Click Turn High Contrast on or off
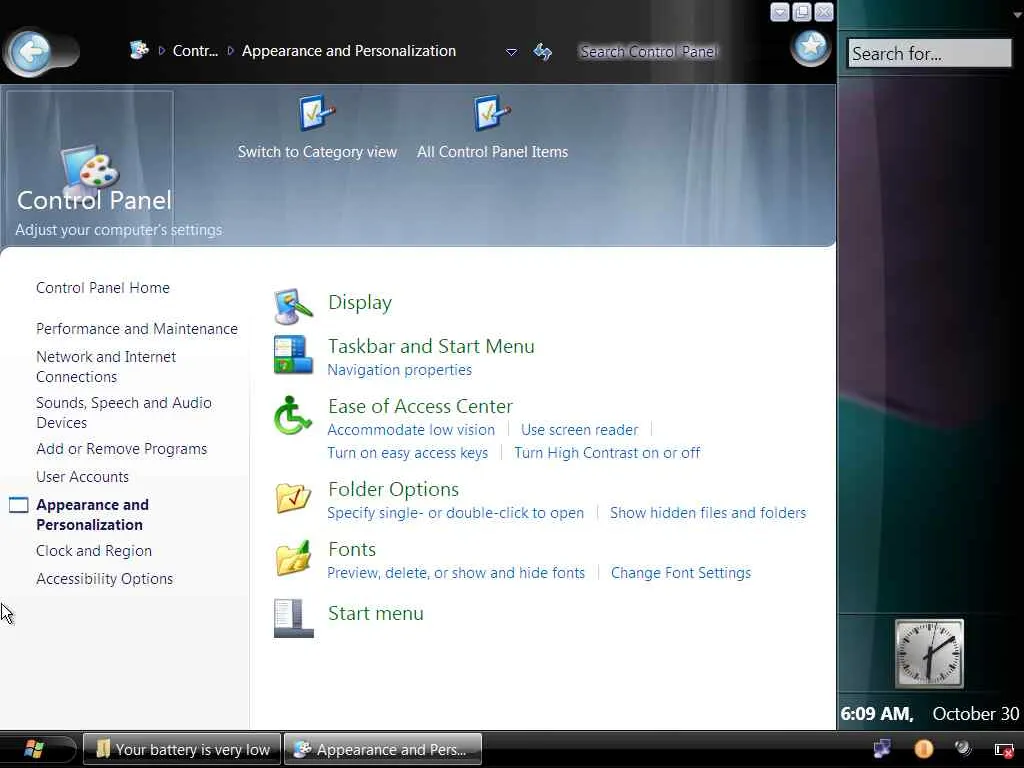 tap(607, 453)
